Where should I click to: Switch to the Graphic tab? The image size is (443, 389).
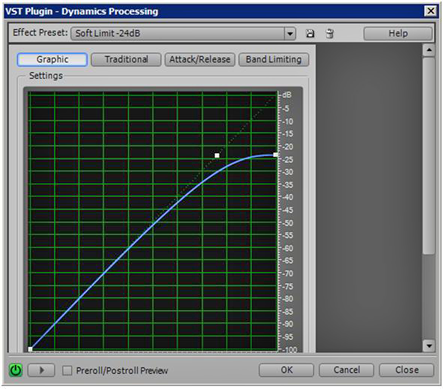click(x=52, y=59)
